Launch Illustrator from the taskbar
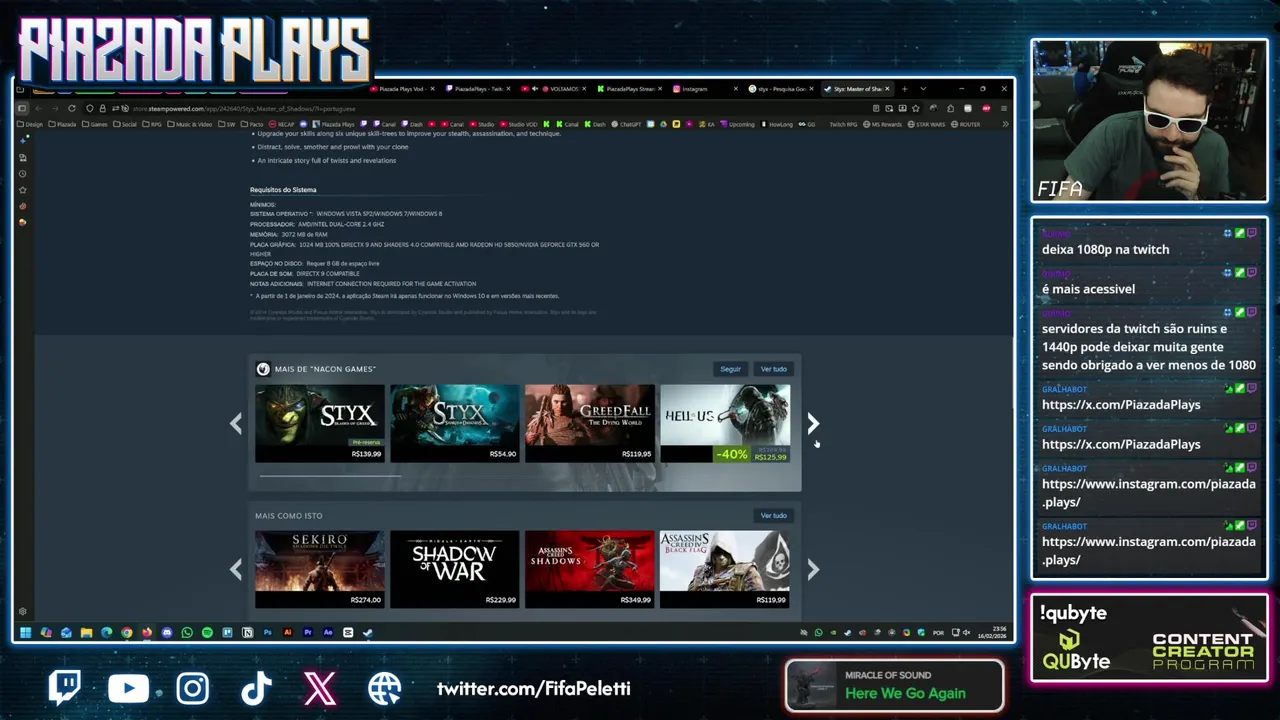The width and height of the screenshot is (1280, 720). pos(288,632)
